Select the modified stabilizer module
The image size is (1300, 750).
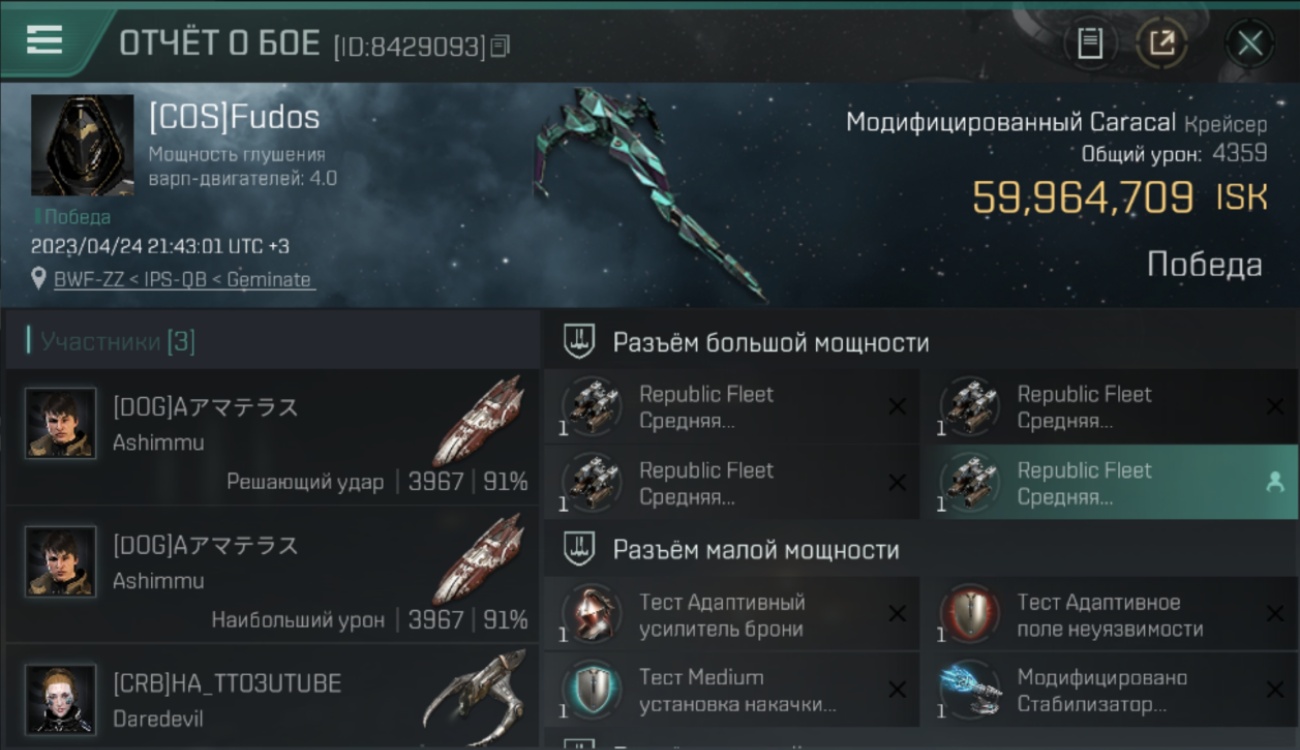(x=1110, y=690)
